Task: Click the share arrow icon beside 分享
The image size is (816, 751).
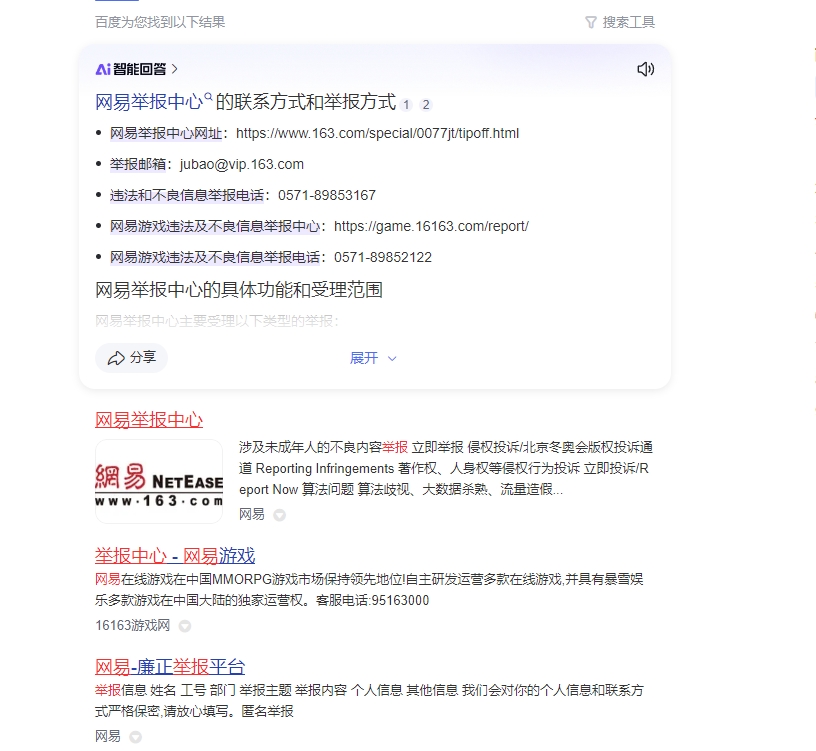Action: tap(116, 358)
